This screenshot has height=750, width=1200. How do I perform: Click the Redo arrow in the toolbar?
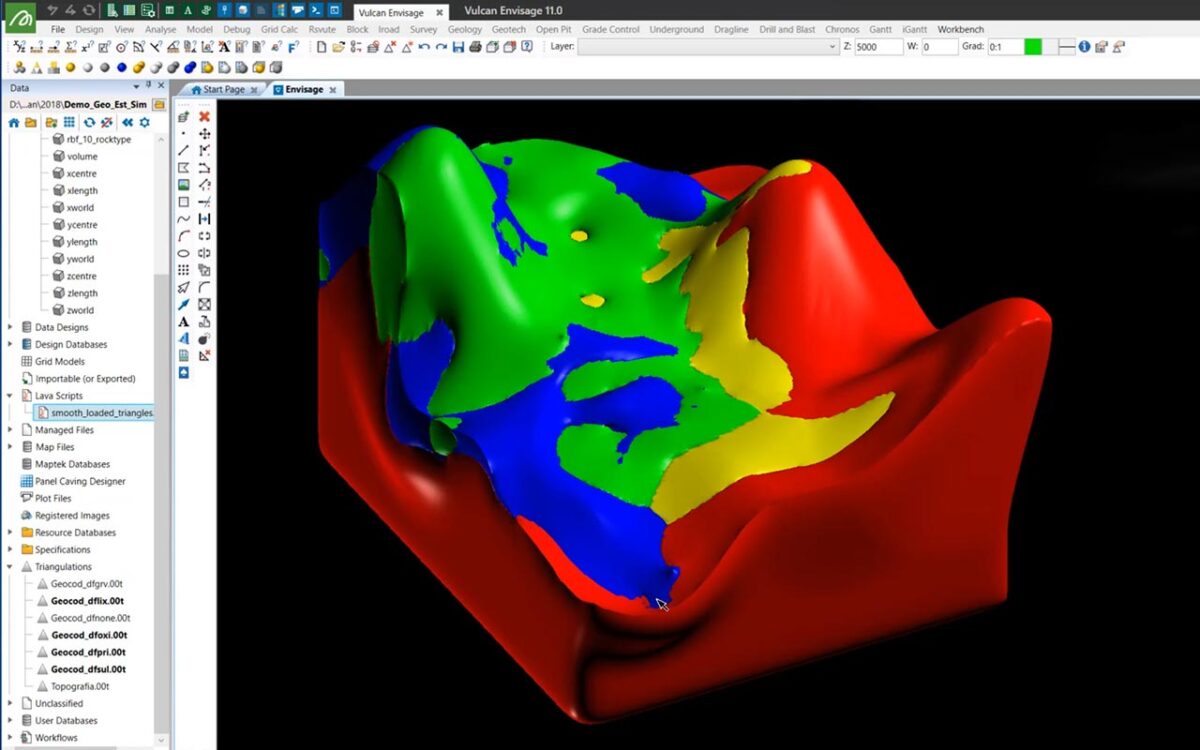coord(441,47)
